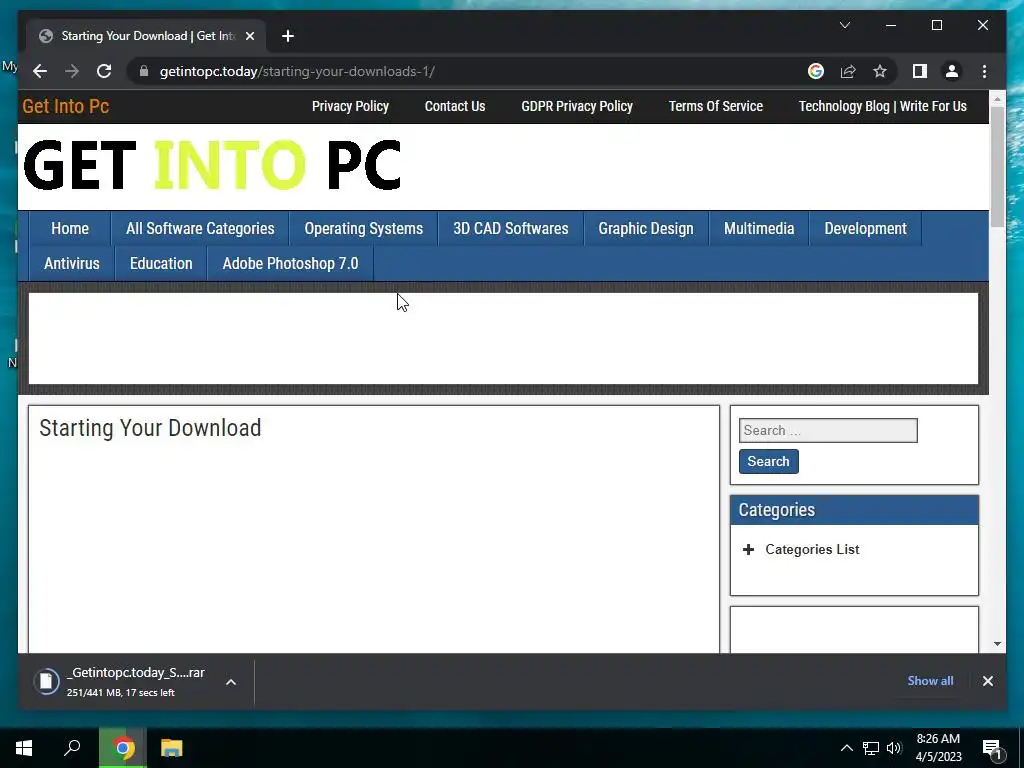1024x768 pixels.
Task: Click the Chrome taskbar icon
Action: coord(123,748)
